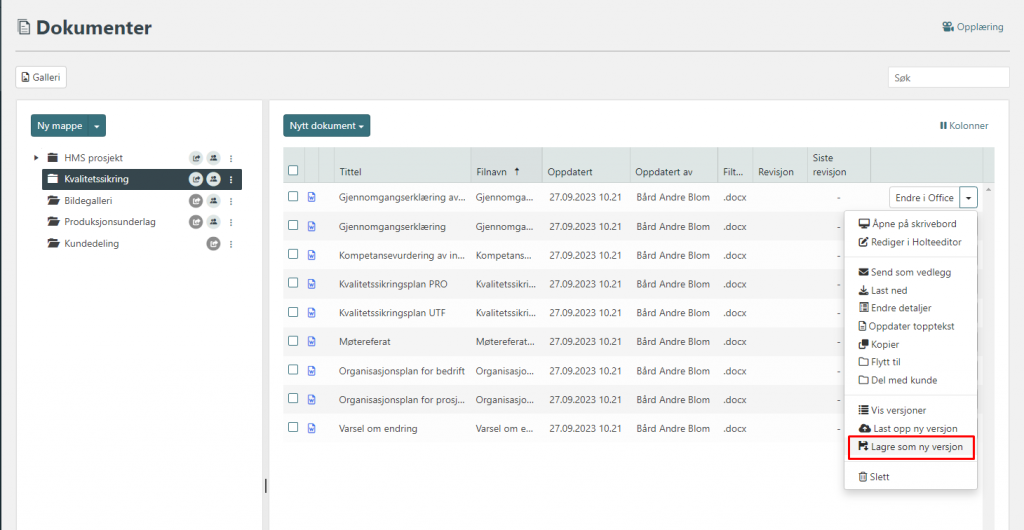Check the box for Kompetansevurdering row

[x=293, y=255]
